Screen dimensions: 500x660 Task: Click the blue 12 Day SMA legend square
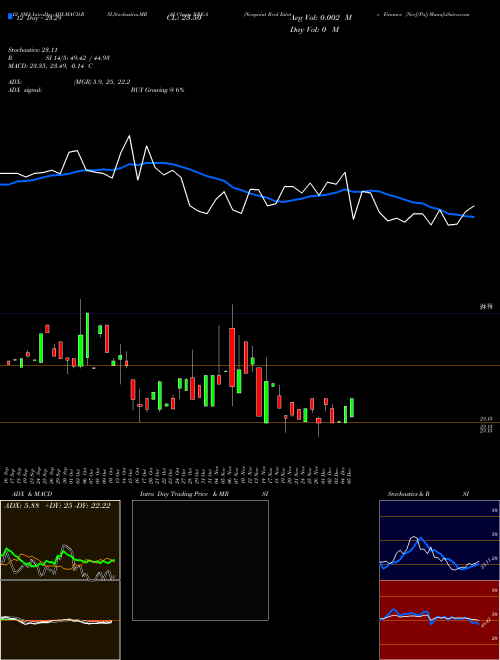point(10,16)
